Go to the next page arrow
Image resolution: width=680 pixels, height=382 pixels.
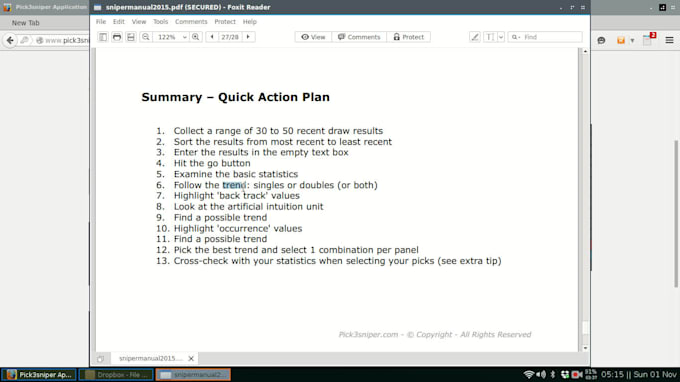248,37
